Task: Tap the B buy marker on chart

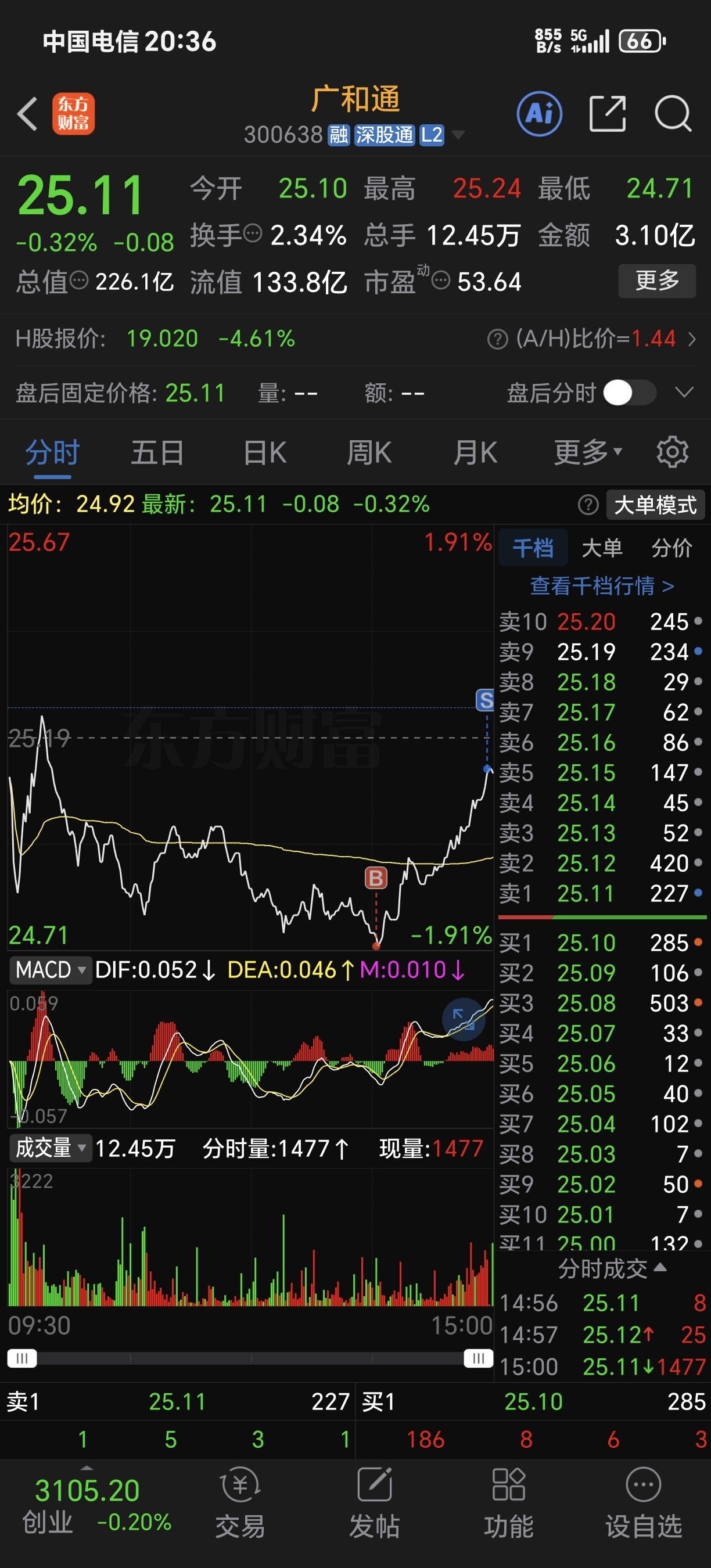Action: click(x=376, y=877)
